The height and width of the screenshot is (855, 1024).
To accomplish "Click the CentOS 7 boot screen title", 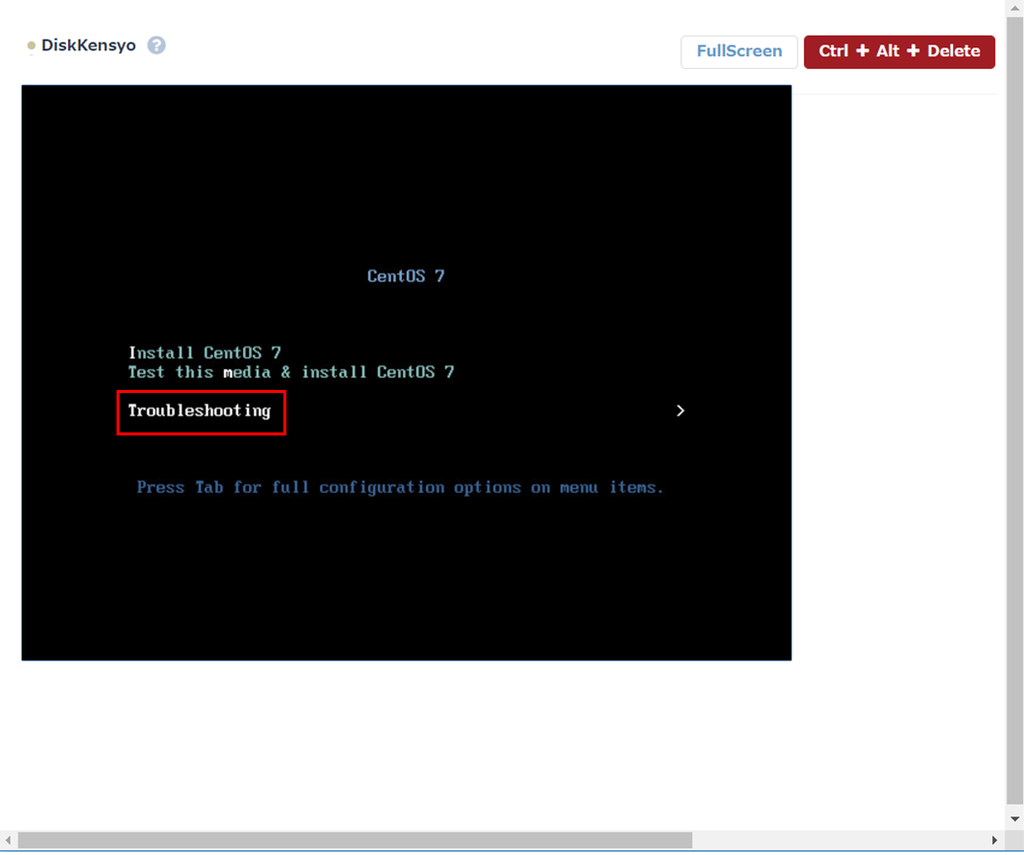I will (x=406, y=276).
